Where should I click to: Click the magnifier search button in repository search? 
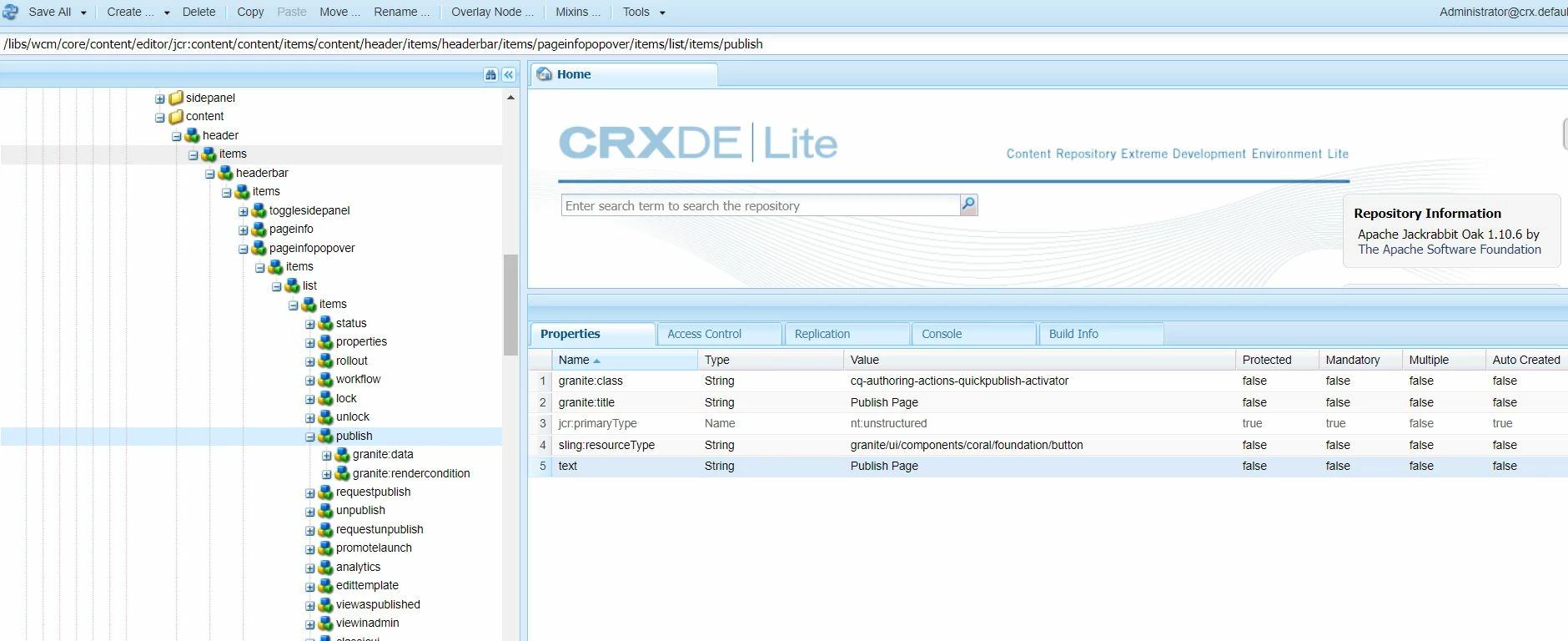[x=968, y=204]
